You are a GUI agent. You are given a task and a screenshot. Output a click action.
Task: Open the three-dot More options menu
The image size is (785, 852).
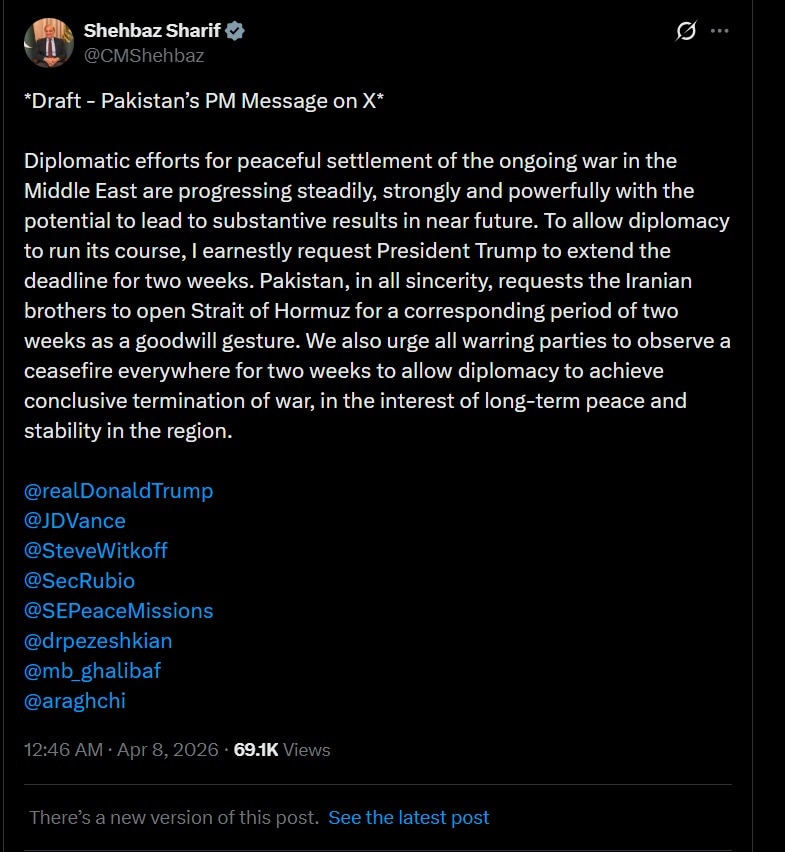point(719,31)
